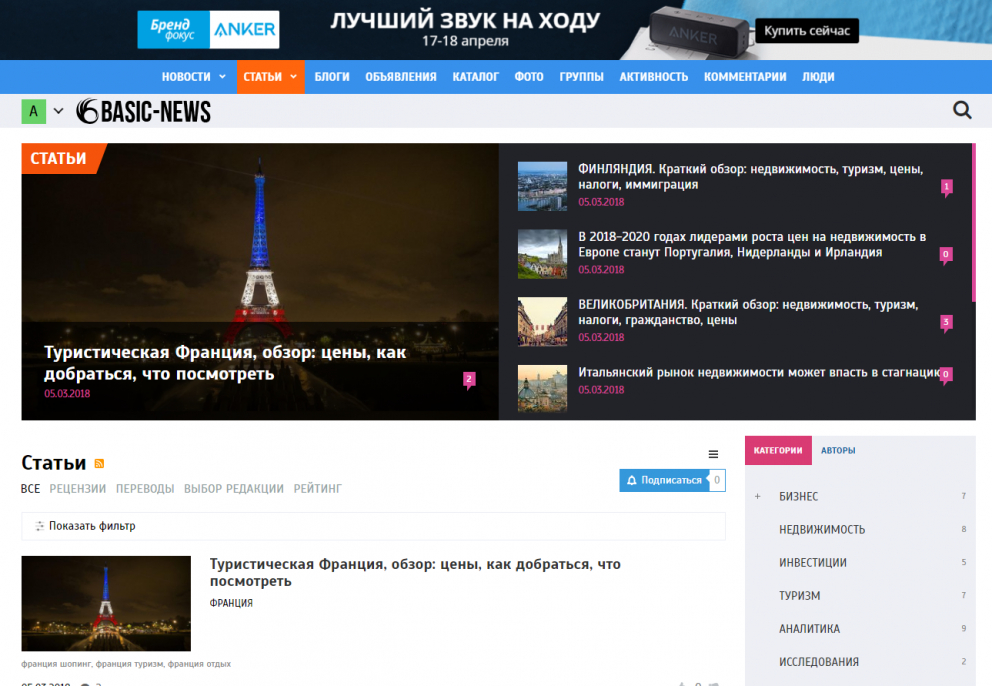Click comment count bubble on Финляндия article
The image size is (992, 686).
946,187
